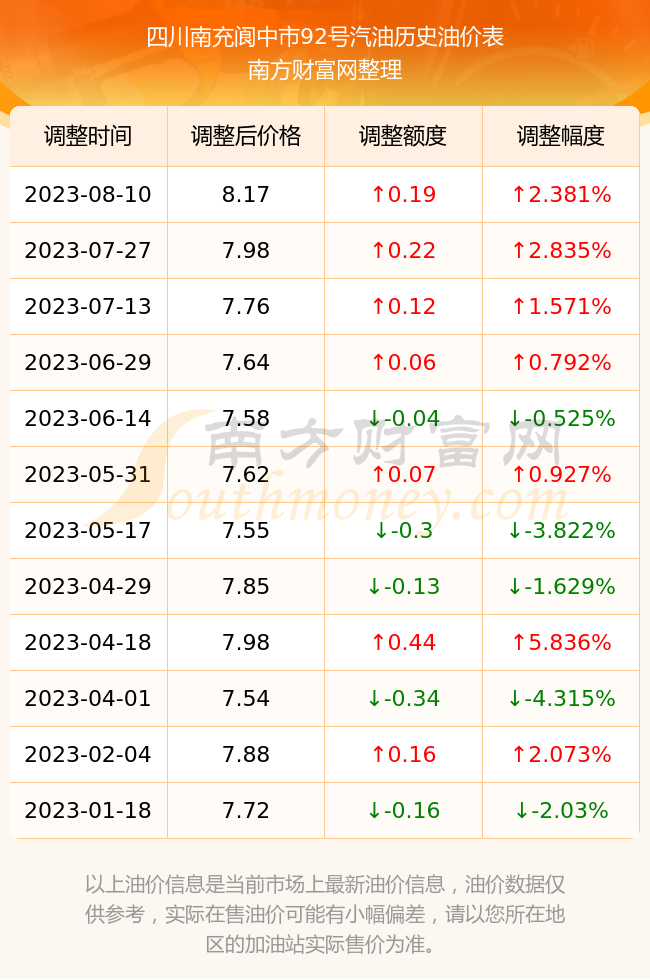Click the 调整时间 column header
The image size is (650, 980).
click(88, 136)
